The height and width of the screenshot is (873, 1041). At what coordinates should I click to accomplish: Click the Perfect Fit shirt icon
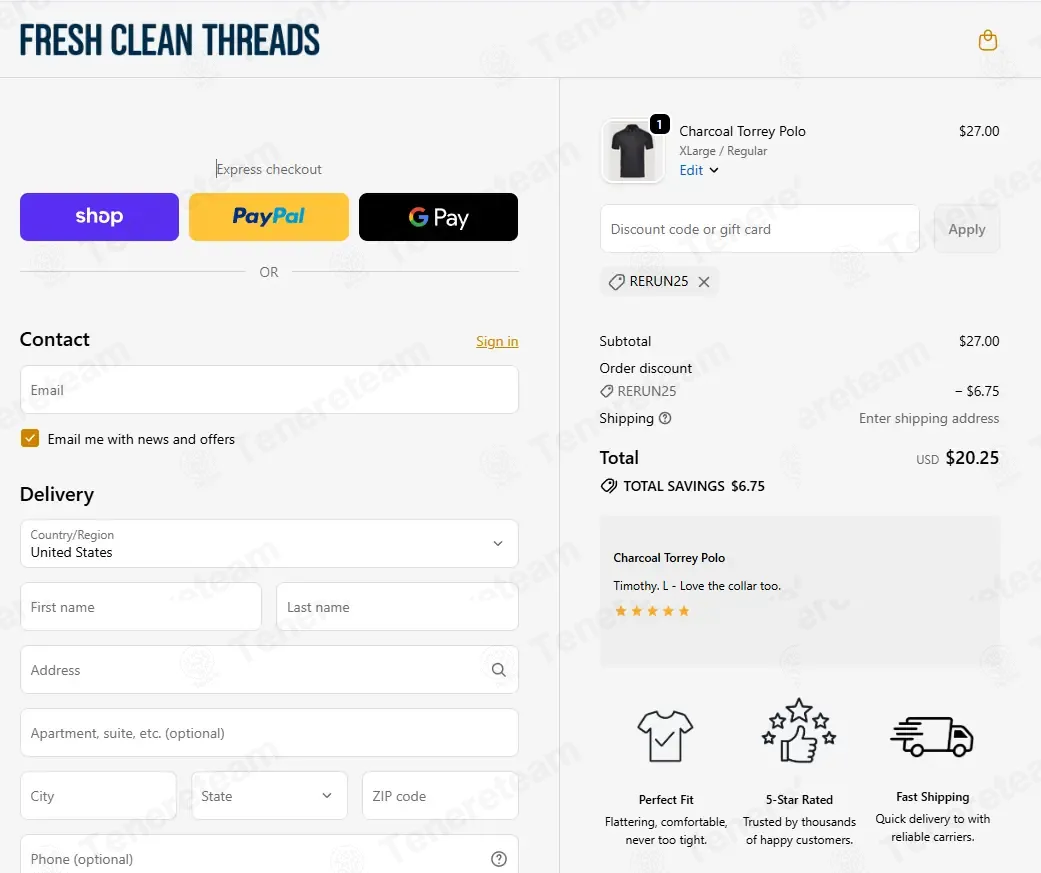click(665, 736)
